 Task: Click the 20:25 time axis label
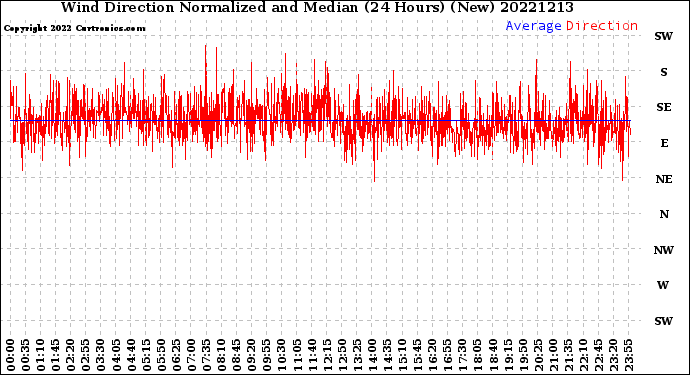click(x=537, y=355)
